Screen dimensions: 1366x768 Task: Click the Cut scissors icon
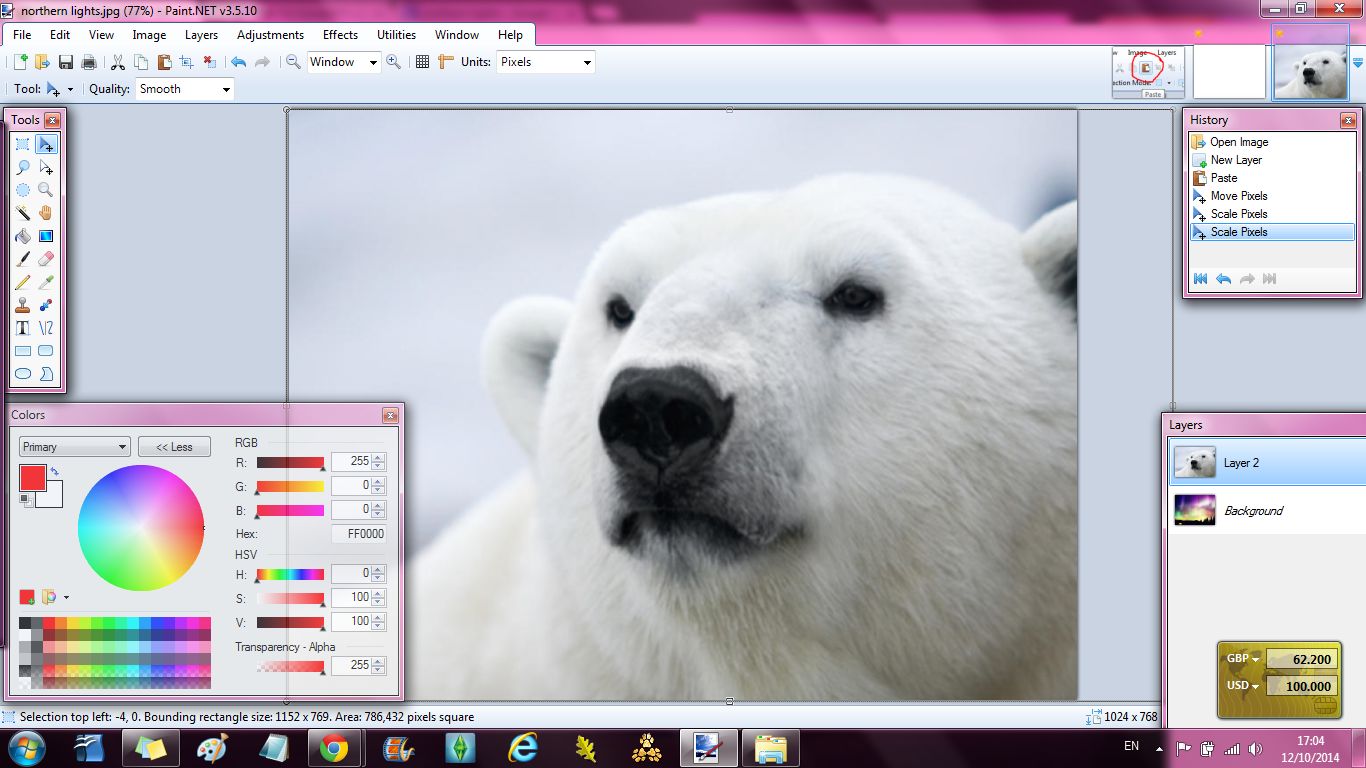(x=118, y=62)
